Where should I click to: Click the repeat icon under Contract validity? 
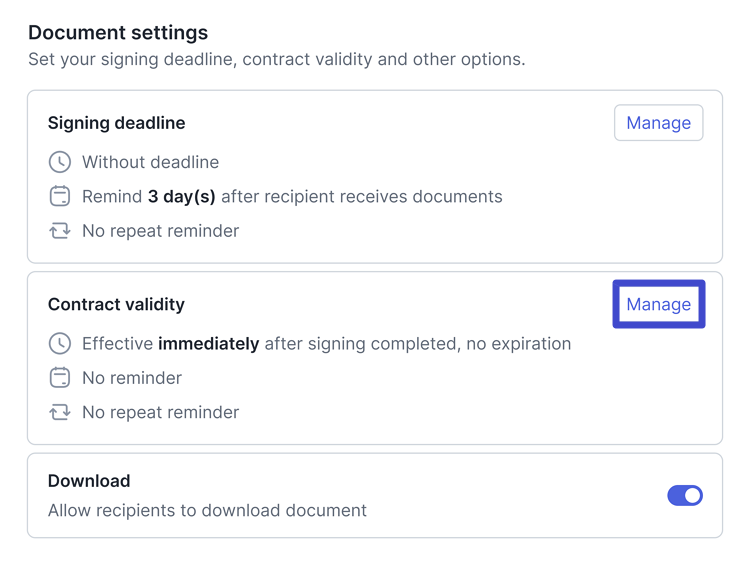pos(60,412)
